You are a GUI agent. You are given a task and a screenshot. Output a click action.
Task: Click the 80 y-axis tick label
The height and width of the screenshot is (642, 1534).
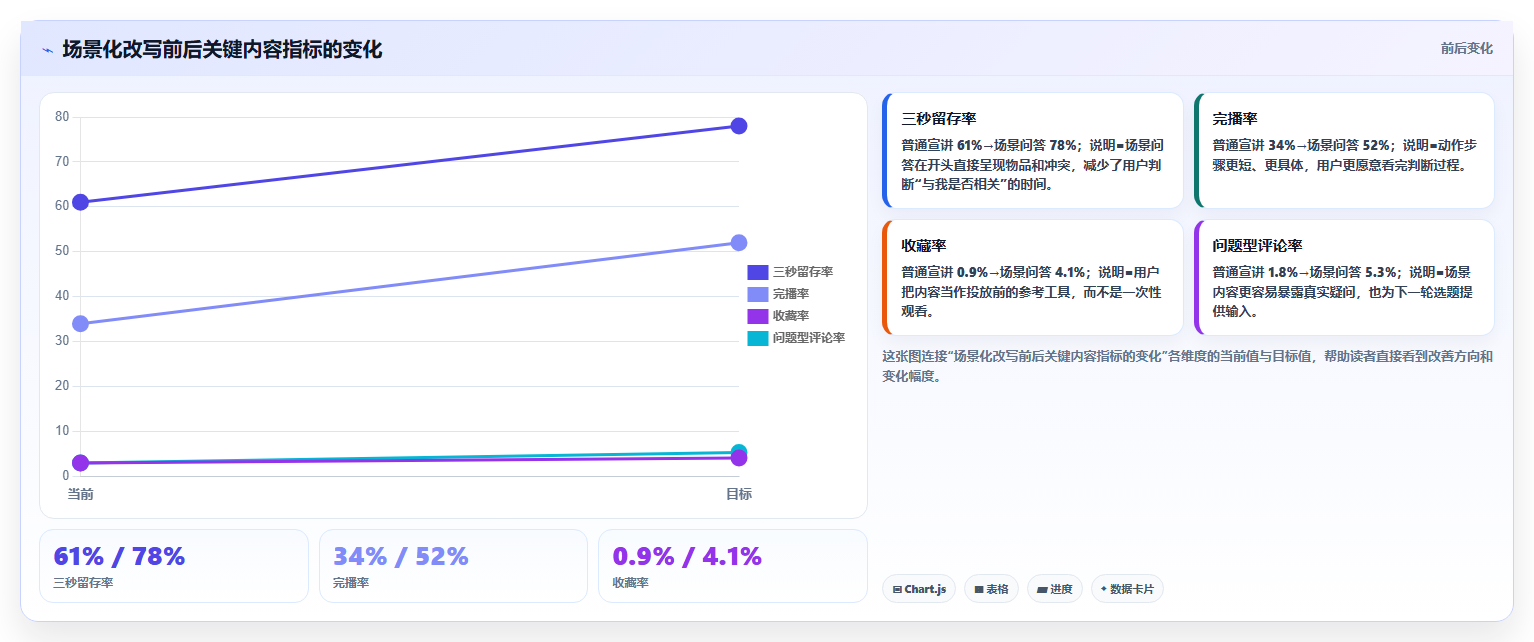coord(62,117)
